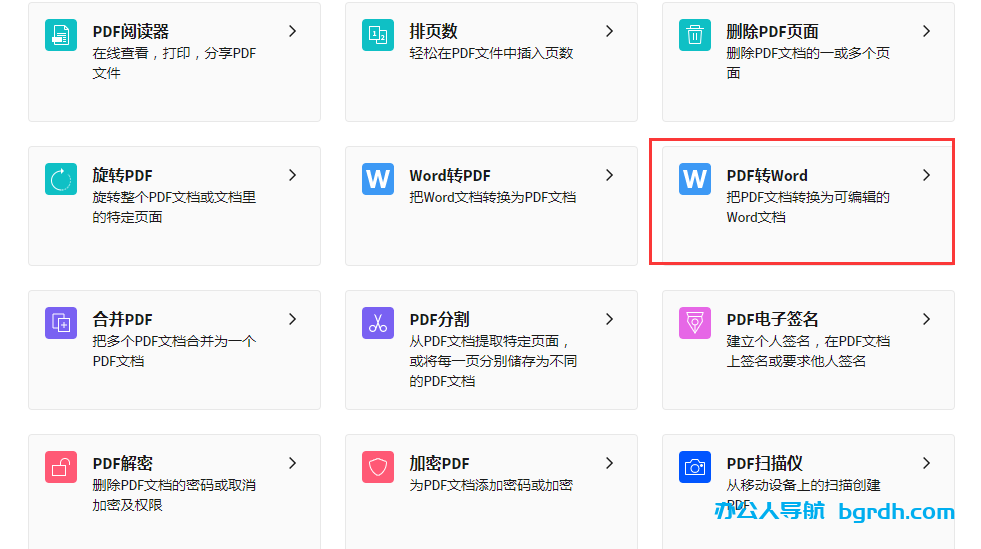Click the 加密PDF shield icon

[x=378, y=467]
